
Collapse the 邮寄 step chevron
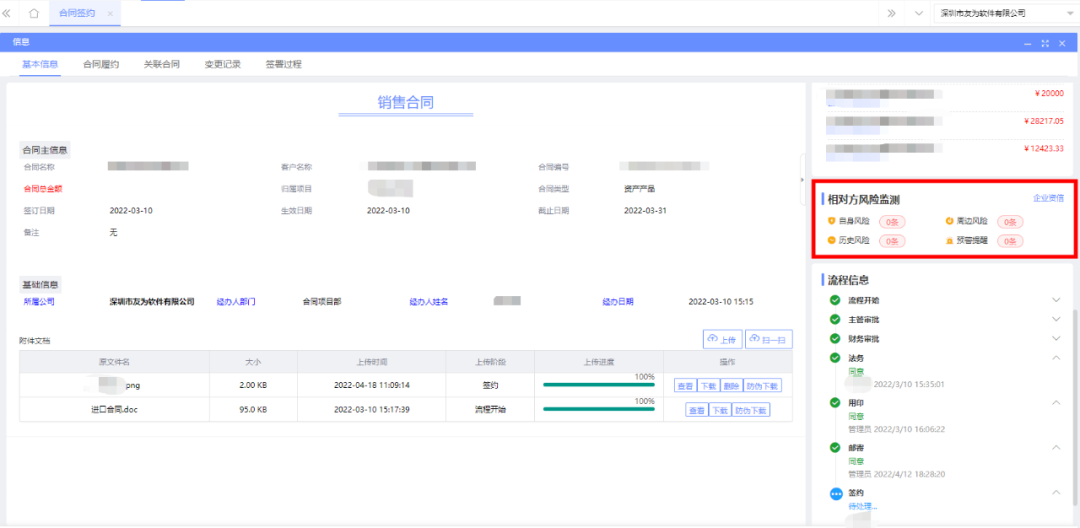point(1056,447)
